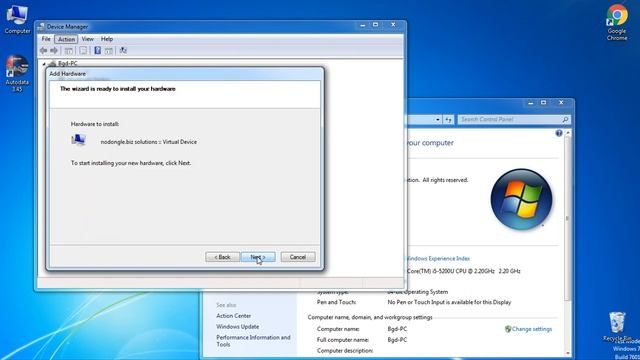The height and width of the screenshot is (360, 640).
Task: Click 'nodongle.biz solutions :: Virtual Device' text
Action: [149, 142]
